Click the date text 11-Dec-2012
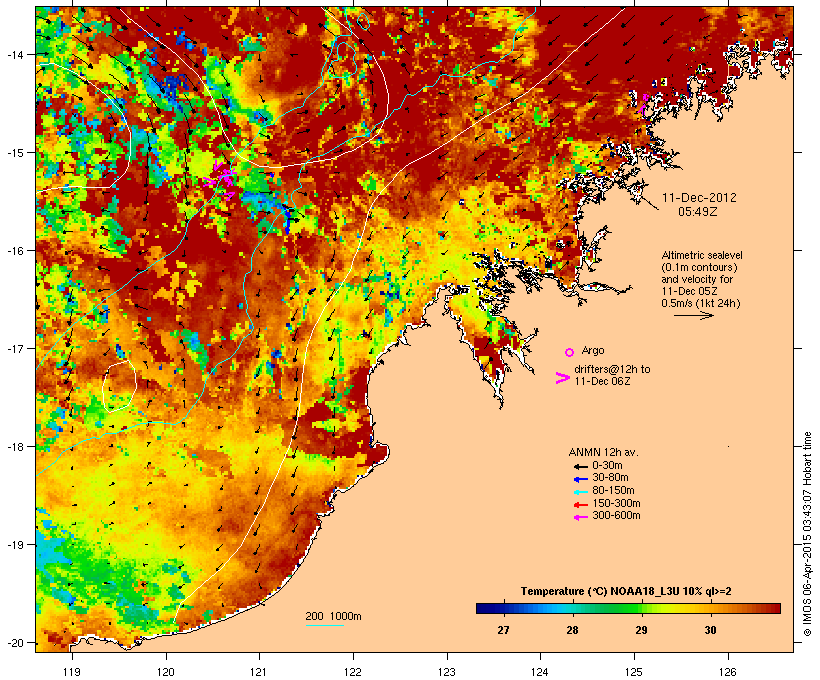The width and height of the screenshot is (820, 680). point(699,198)
